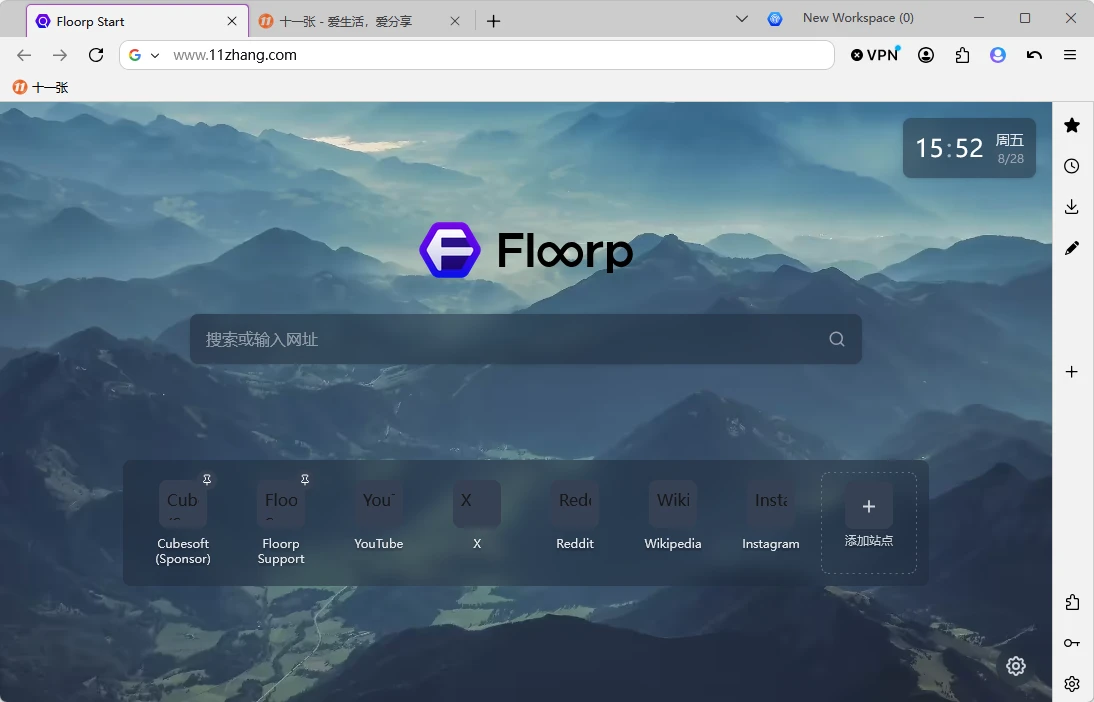This screenshot has height=702, width=1094.
Task: Click the magnifier search icon in search box
Action: (x=837, y=339)
